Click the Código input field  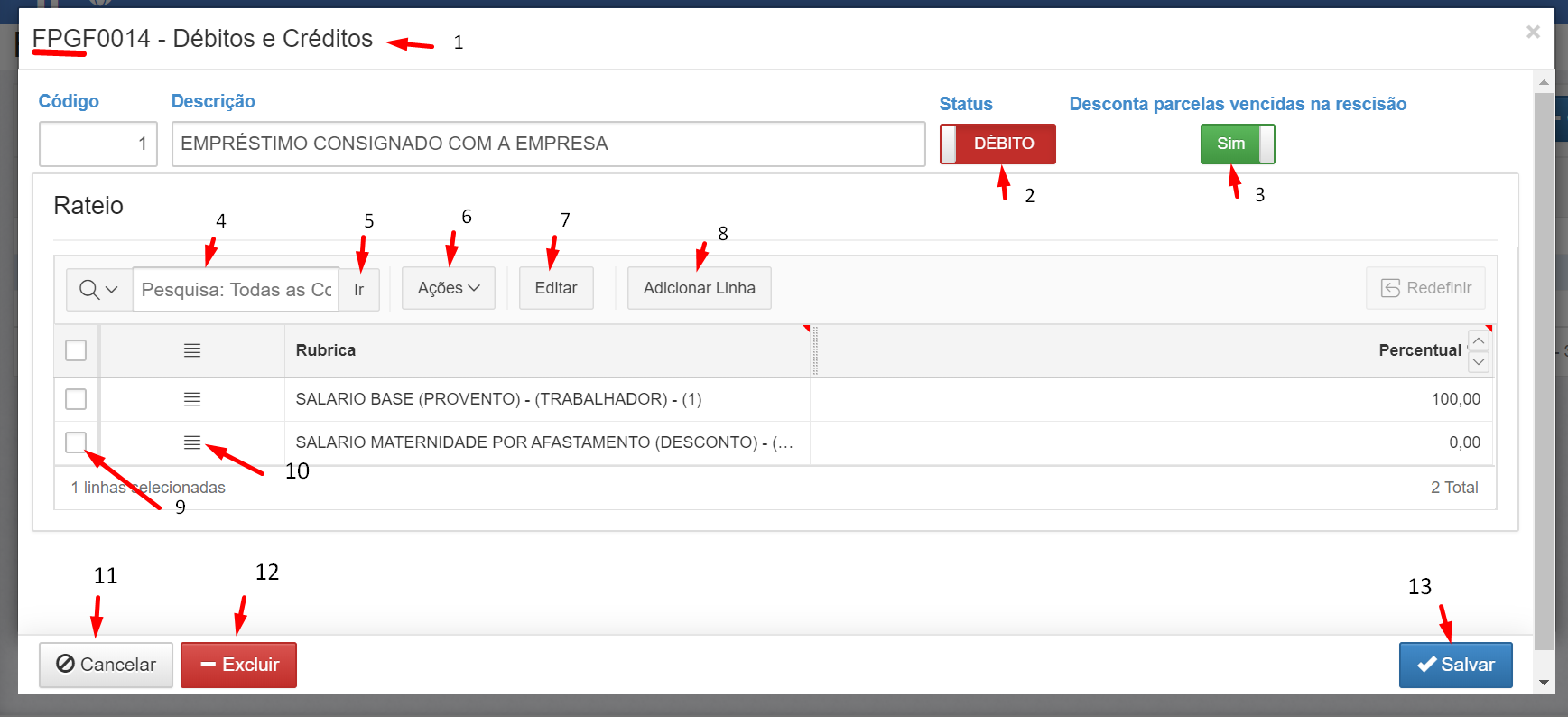click(98, 144)
